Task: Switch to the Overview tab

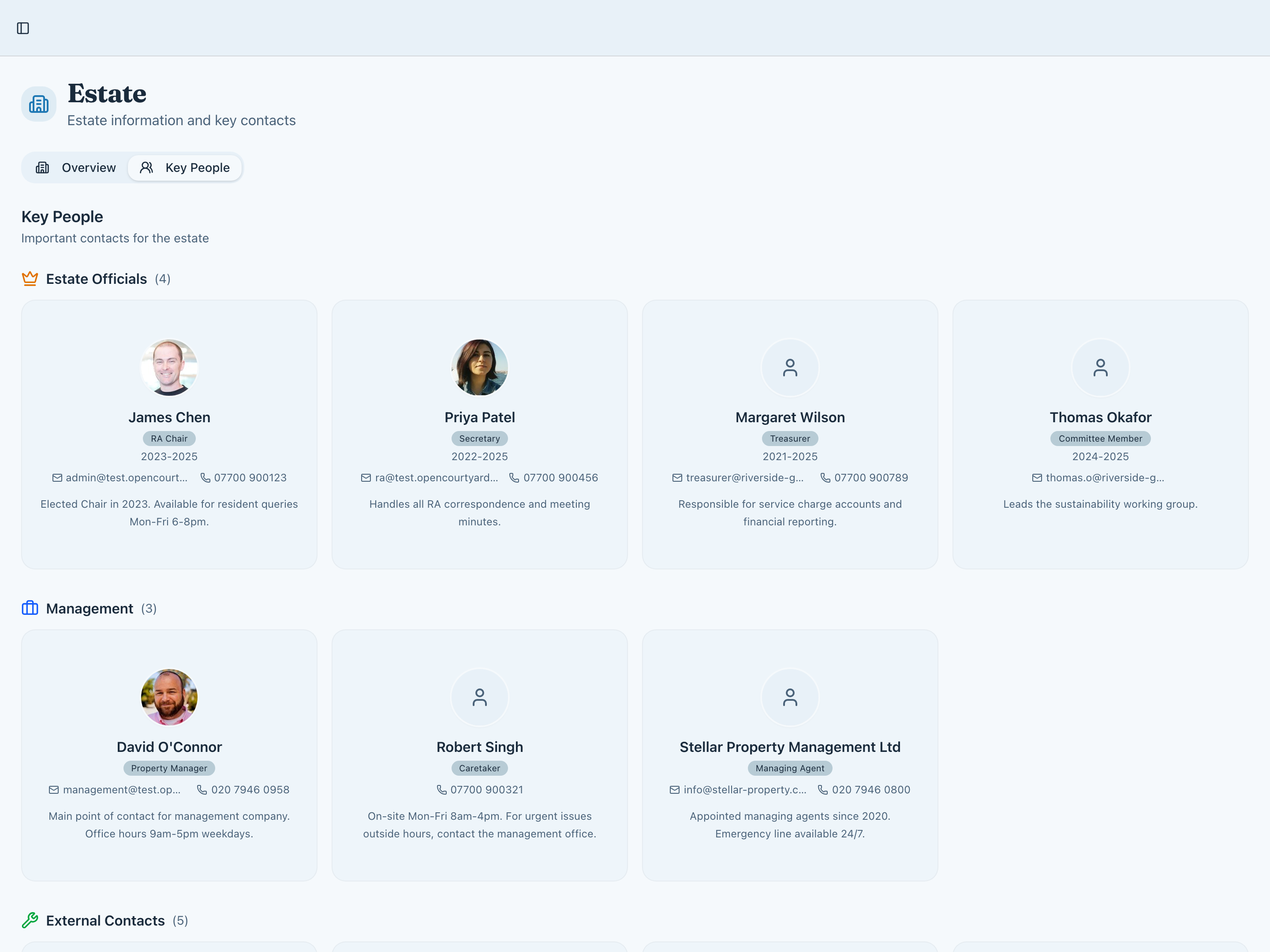Action: [x=76, y=167]
